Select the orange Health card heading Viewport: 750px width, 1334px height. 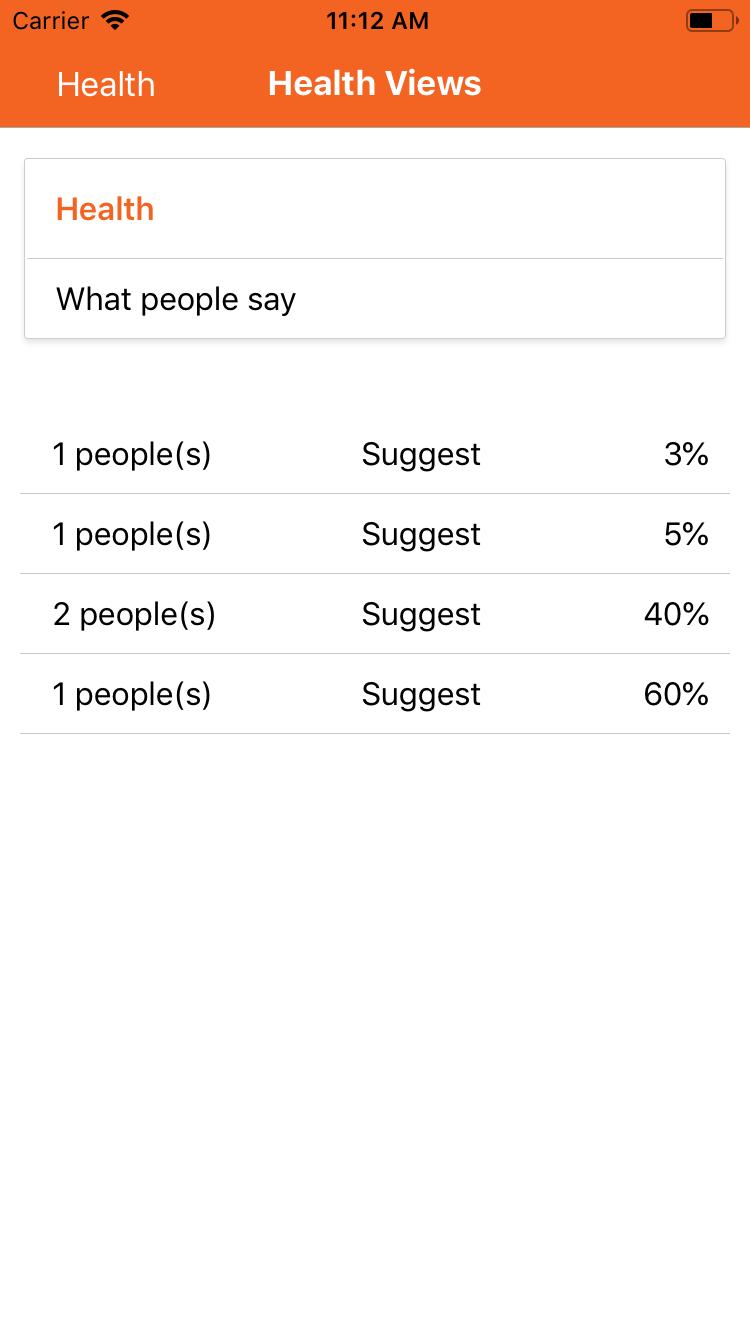(x=105, y=209)
